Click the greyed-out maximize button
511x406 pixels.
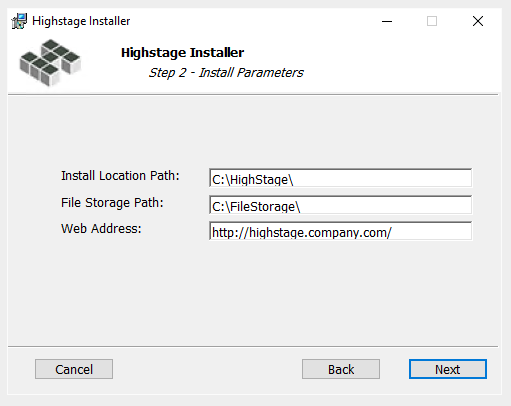pyautogui.click(x=432, y=21)
